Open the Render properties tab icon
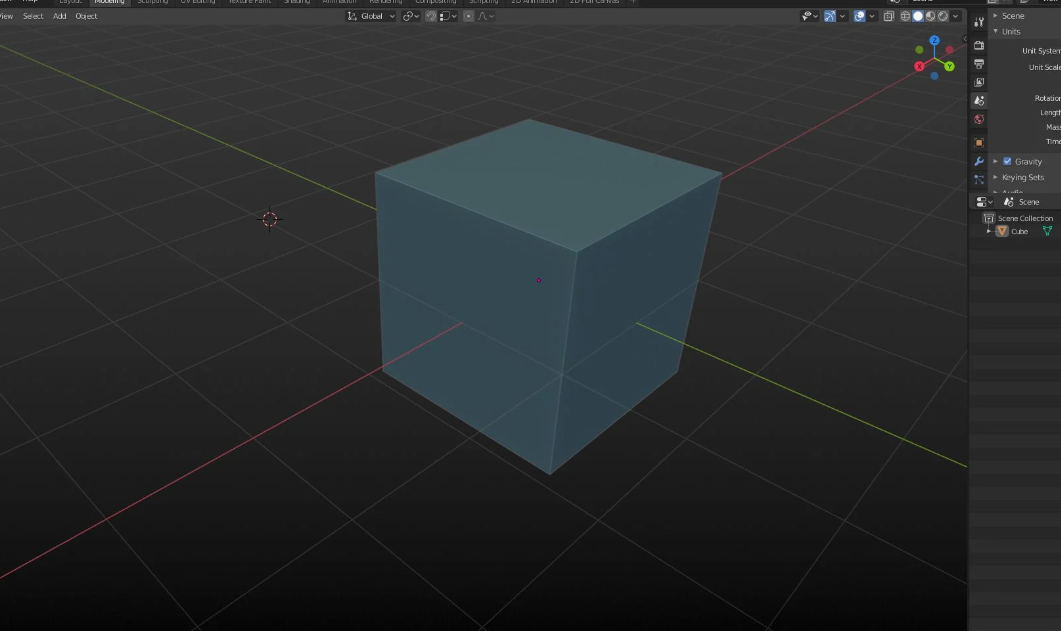The width and height of the screenshot is (1061, 631). (x=979, y=45)
